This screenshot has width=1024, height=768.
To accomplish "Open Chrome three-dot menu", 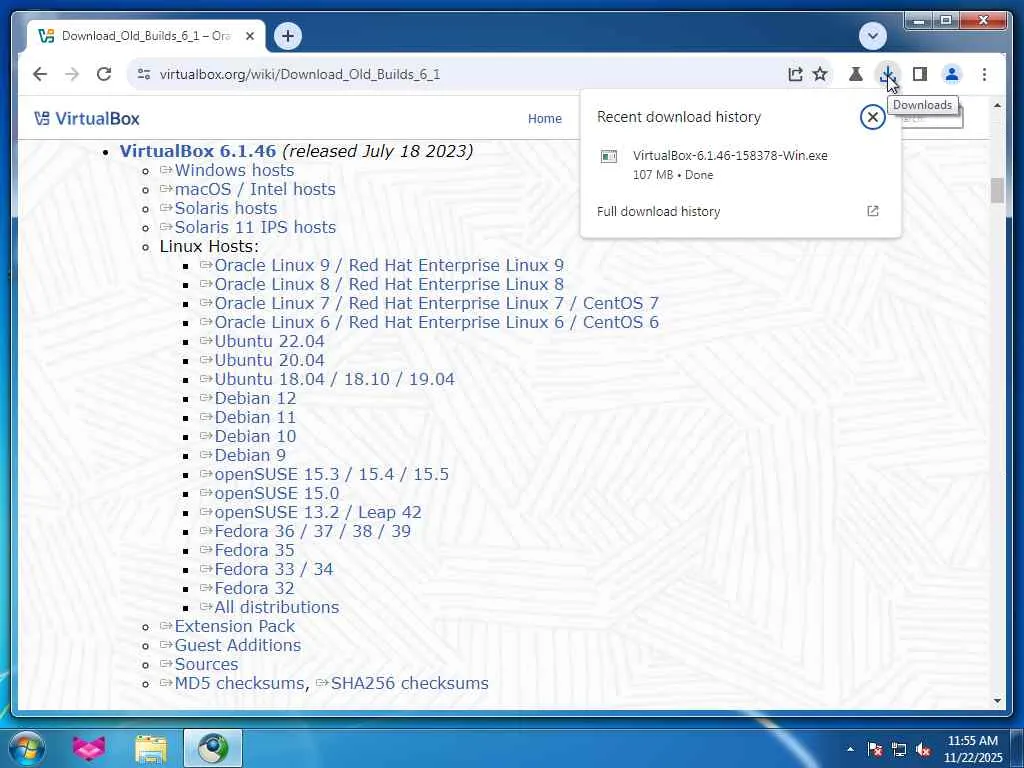I will 984,74.
